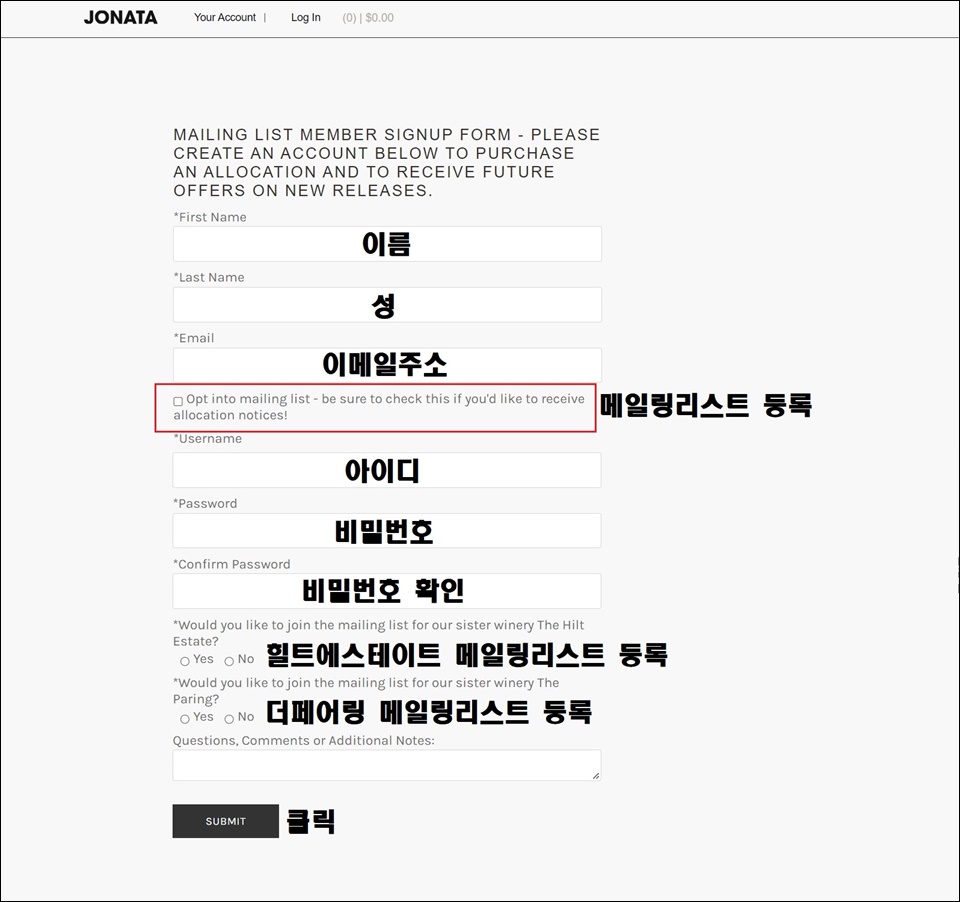The height and width of the screenshot is (902, 960).
Task: Click the "*Confirm Password" label
Action: tap(231, 564)
